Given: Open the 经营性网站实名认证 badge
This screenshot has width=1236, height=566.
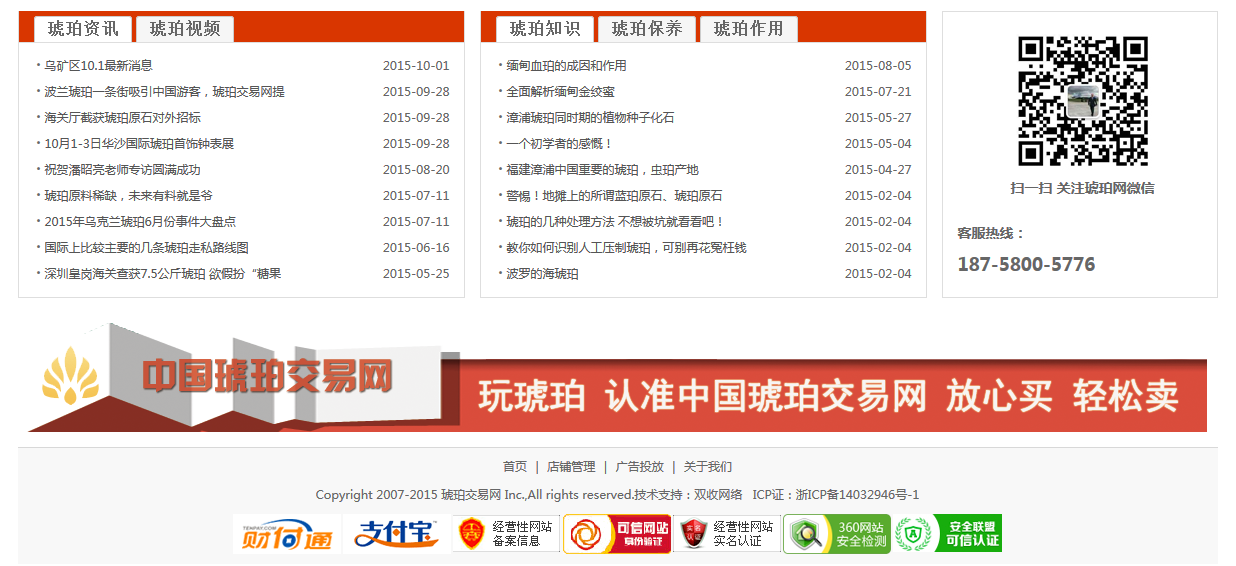Looking at the screenshot, I should [727, 534].
